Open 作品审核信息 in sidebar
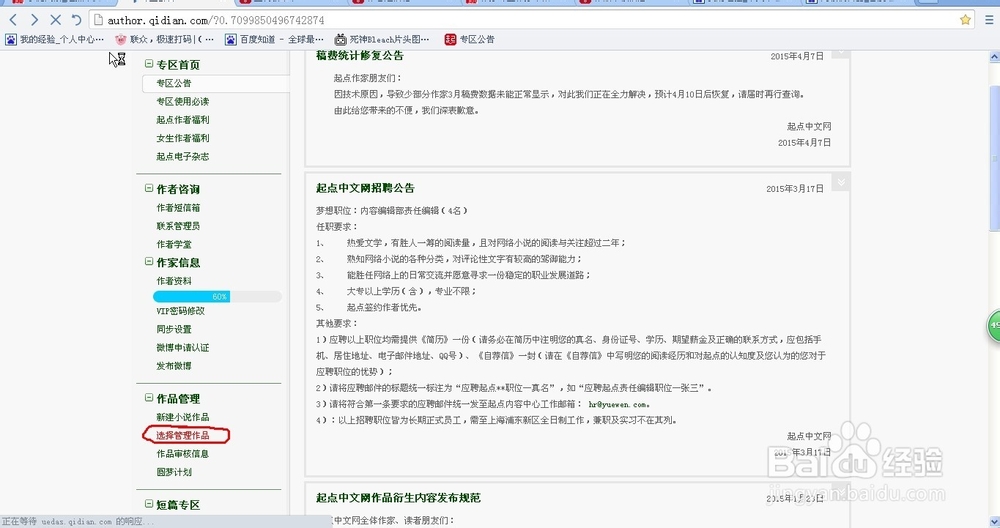 pos(183,454)
